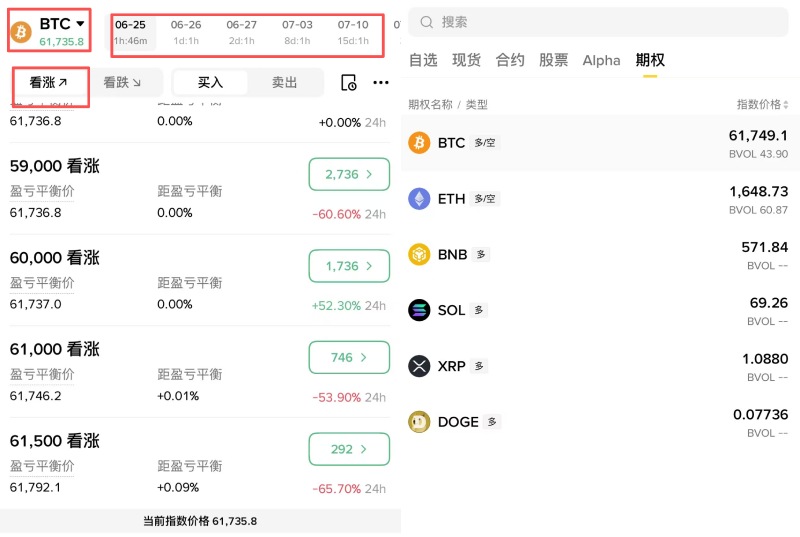Open the 61,500 call price button 292

[349, 449]
